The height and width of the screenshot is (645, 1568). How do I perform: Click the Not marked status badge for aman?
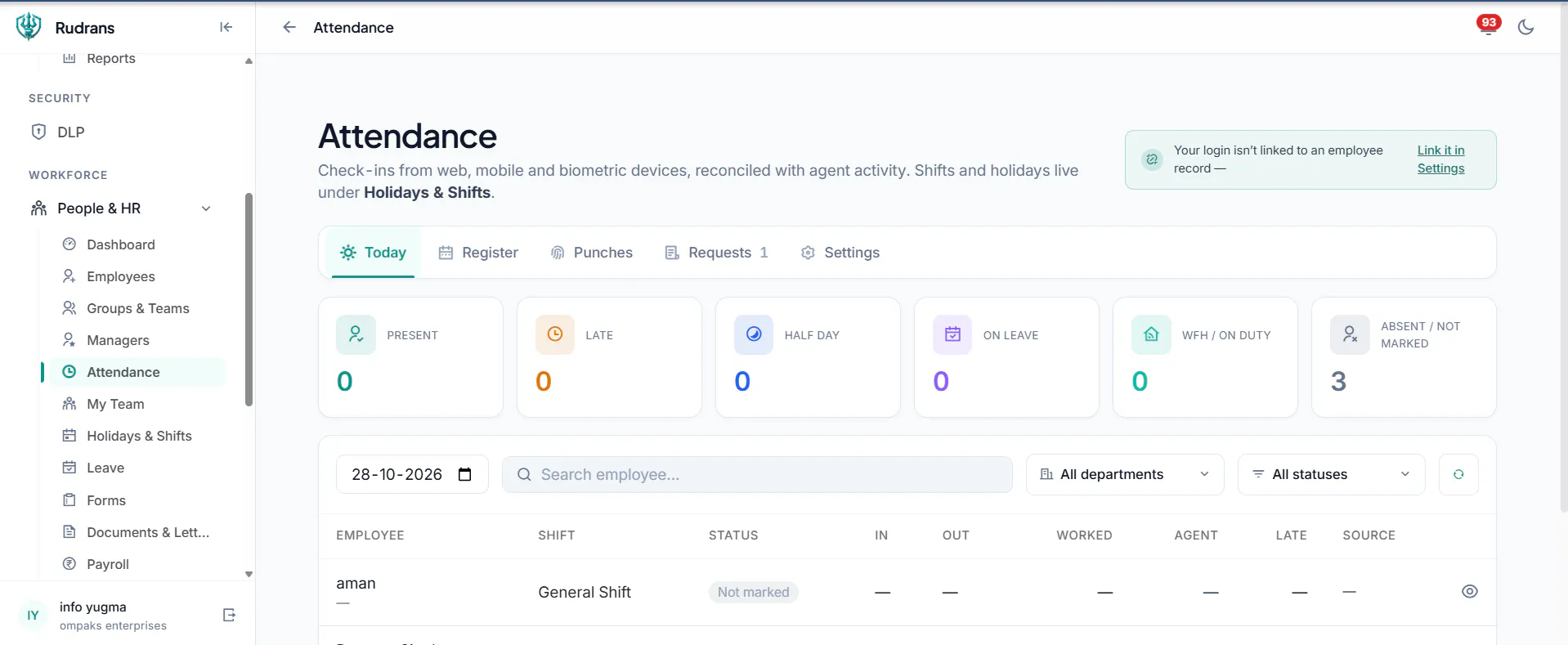[x=754, y=592]
